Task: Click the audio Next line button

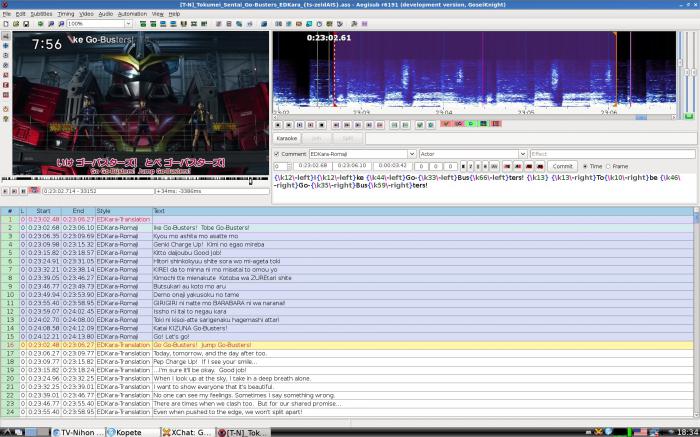Action: click(289, 125)
